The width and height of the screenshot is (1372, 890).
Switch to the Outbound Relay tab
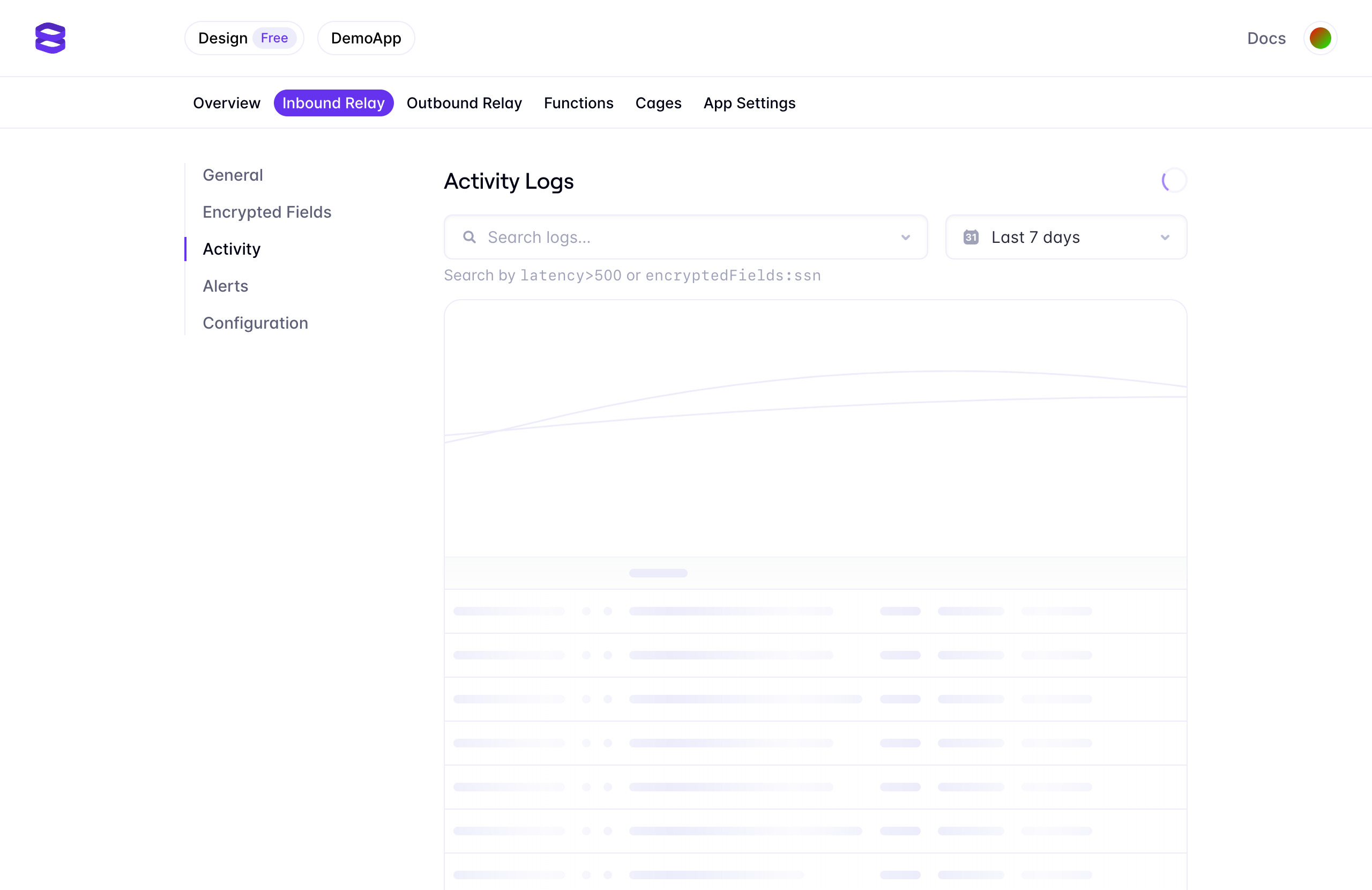coord(464,102)
